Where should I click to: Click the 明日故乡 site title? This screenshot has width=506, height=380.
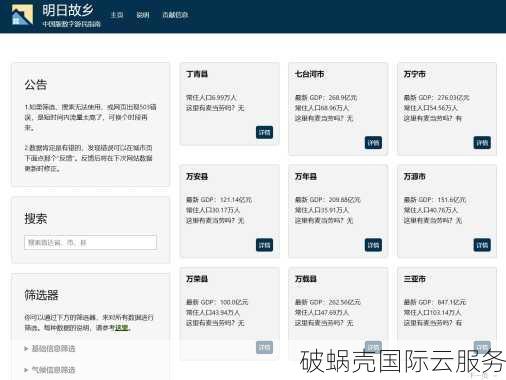tap(68, 10)
